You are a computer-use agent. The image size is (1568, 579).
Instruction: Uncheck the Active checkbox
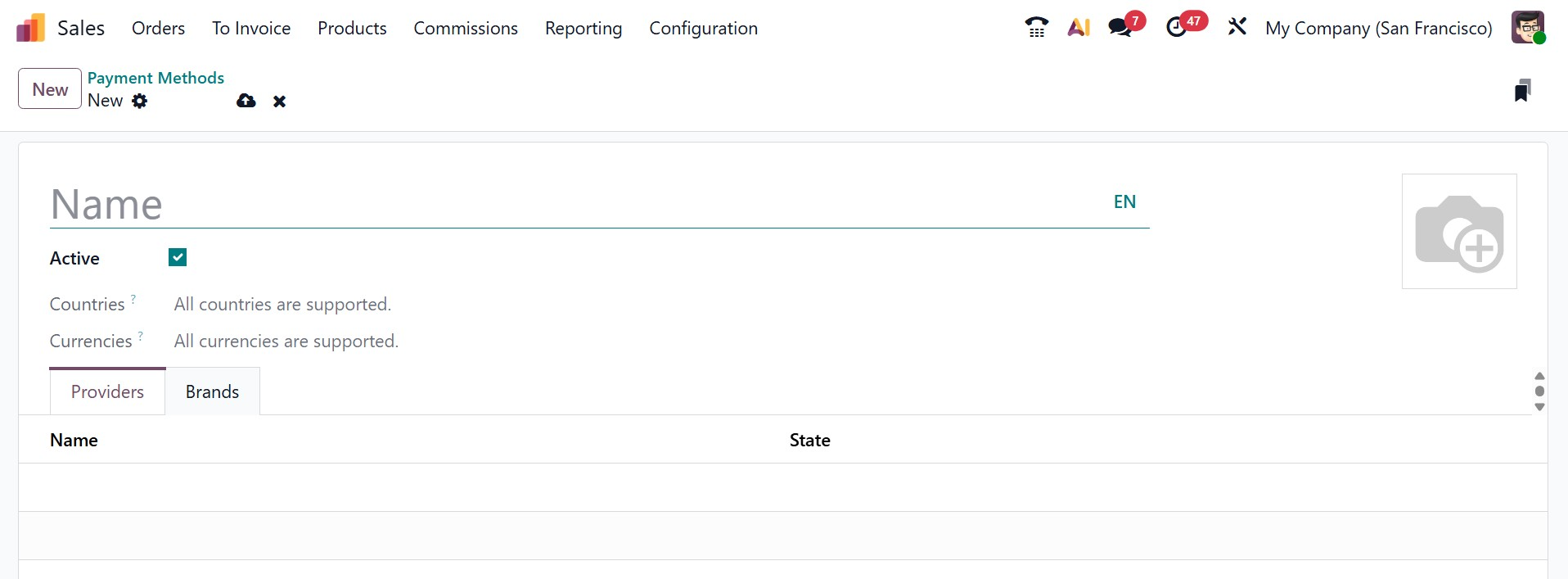(178, 258)
